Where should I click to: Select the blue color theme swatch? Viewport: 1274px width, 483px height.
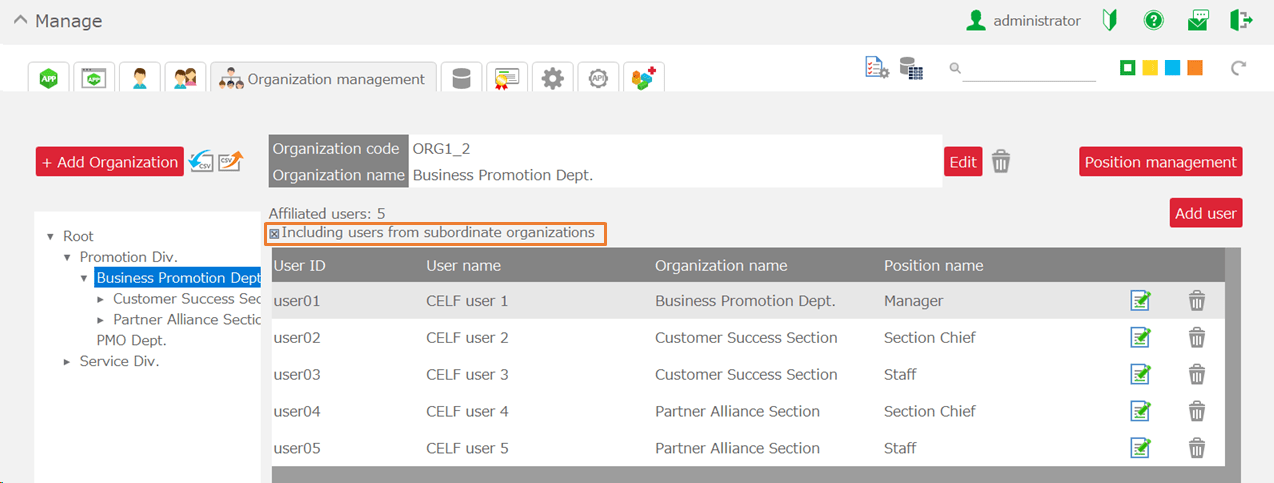click(x=1172, y=68)
